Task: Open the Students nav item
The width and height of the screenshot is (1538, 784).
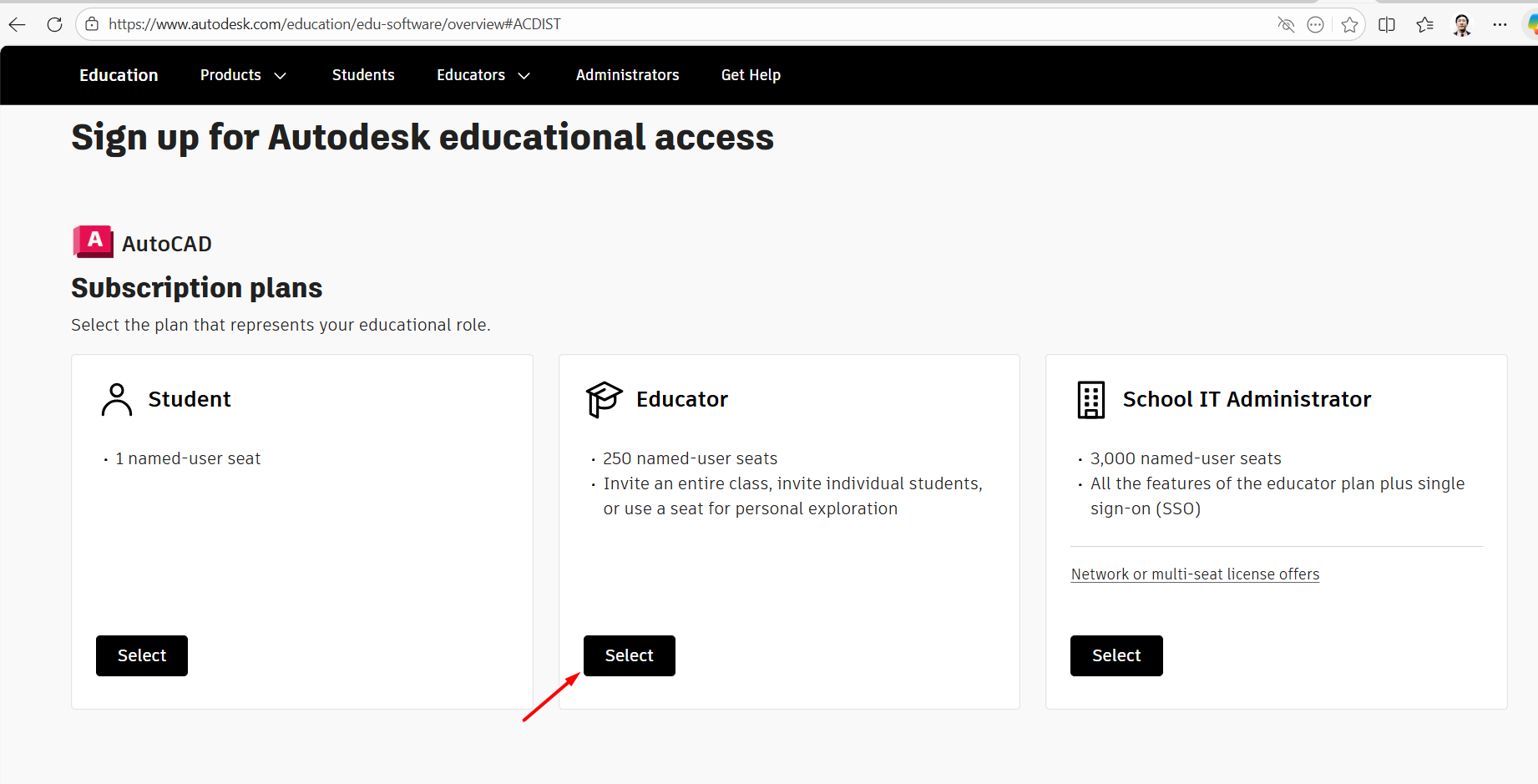Action: click(x=363, y=75)
